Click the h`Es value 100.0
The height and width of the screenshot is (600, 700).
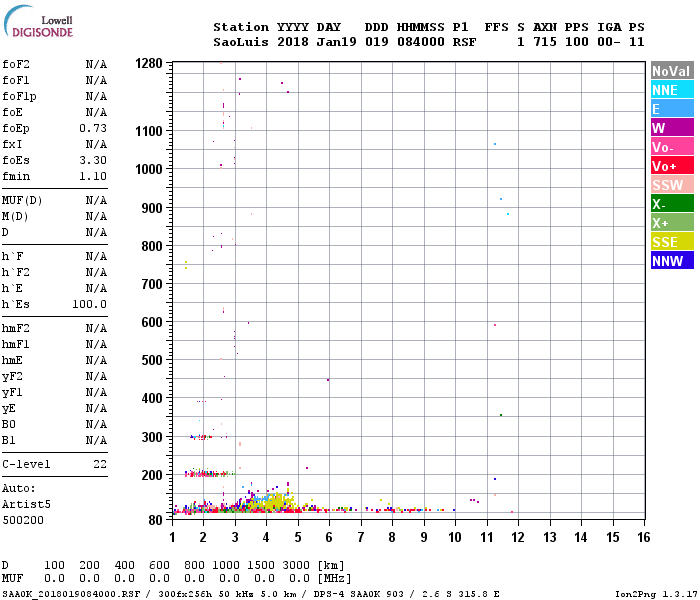(90, 304)
